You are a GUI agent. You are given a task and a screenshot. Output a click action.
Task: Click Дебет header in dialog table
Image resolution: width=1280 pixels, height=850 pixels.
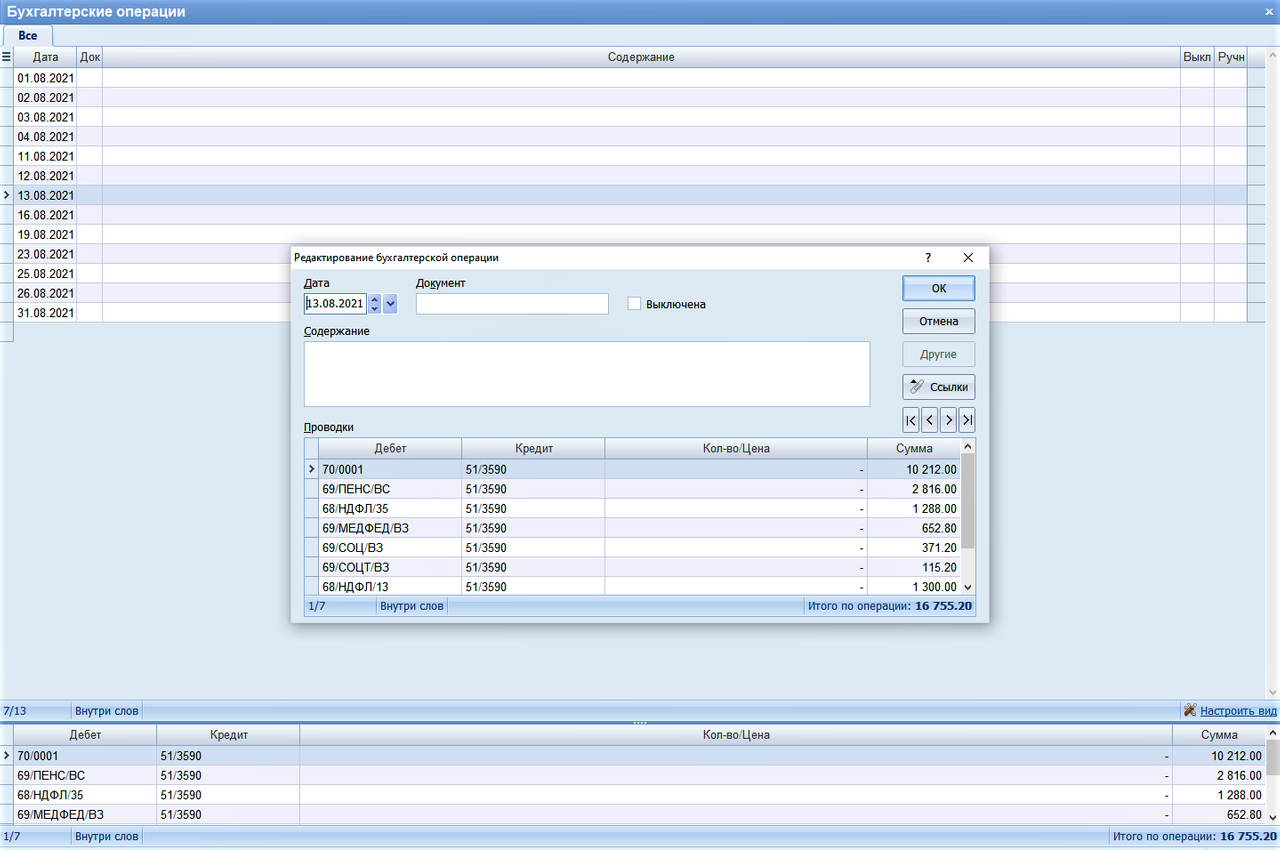(390, 448)
